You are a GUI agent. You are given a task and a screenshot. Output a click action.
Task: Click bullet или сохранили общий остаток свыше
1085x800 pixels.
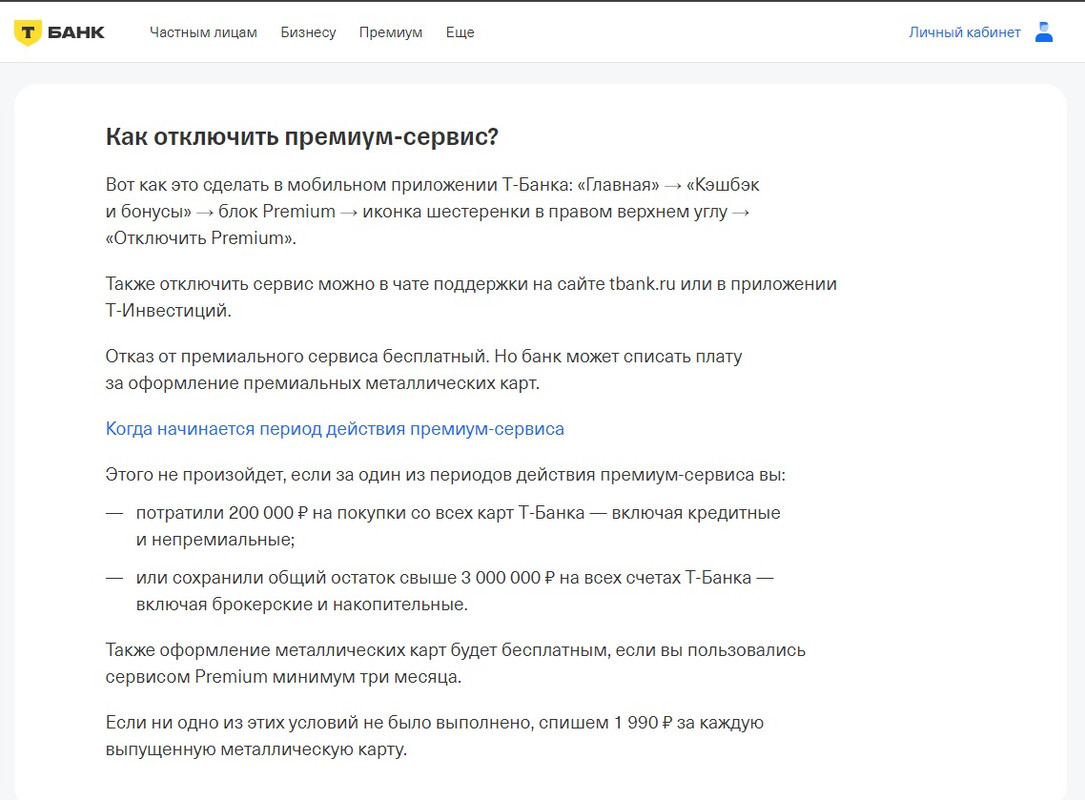(455, 578)
